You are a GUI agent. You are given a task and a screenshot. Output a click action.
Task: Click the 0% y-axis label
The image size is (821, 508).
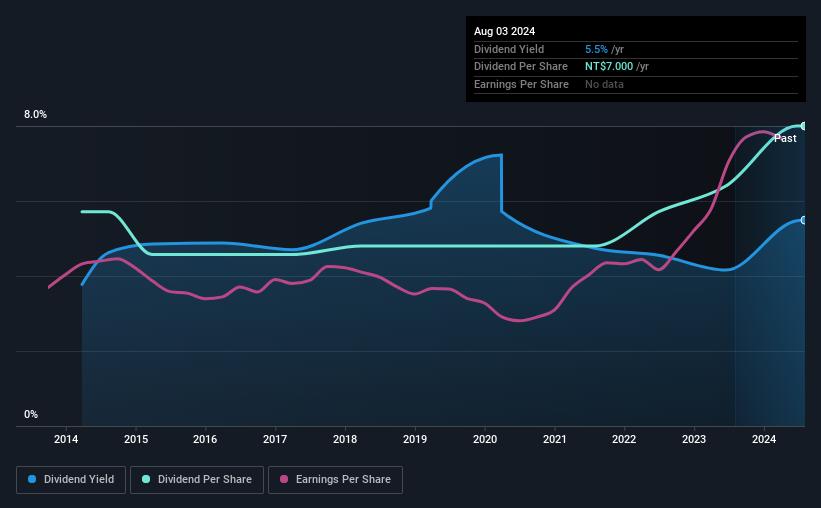[31, 414]
